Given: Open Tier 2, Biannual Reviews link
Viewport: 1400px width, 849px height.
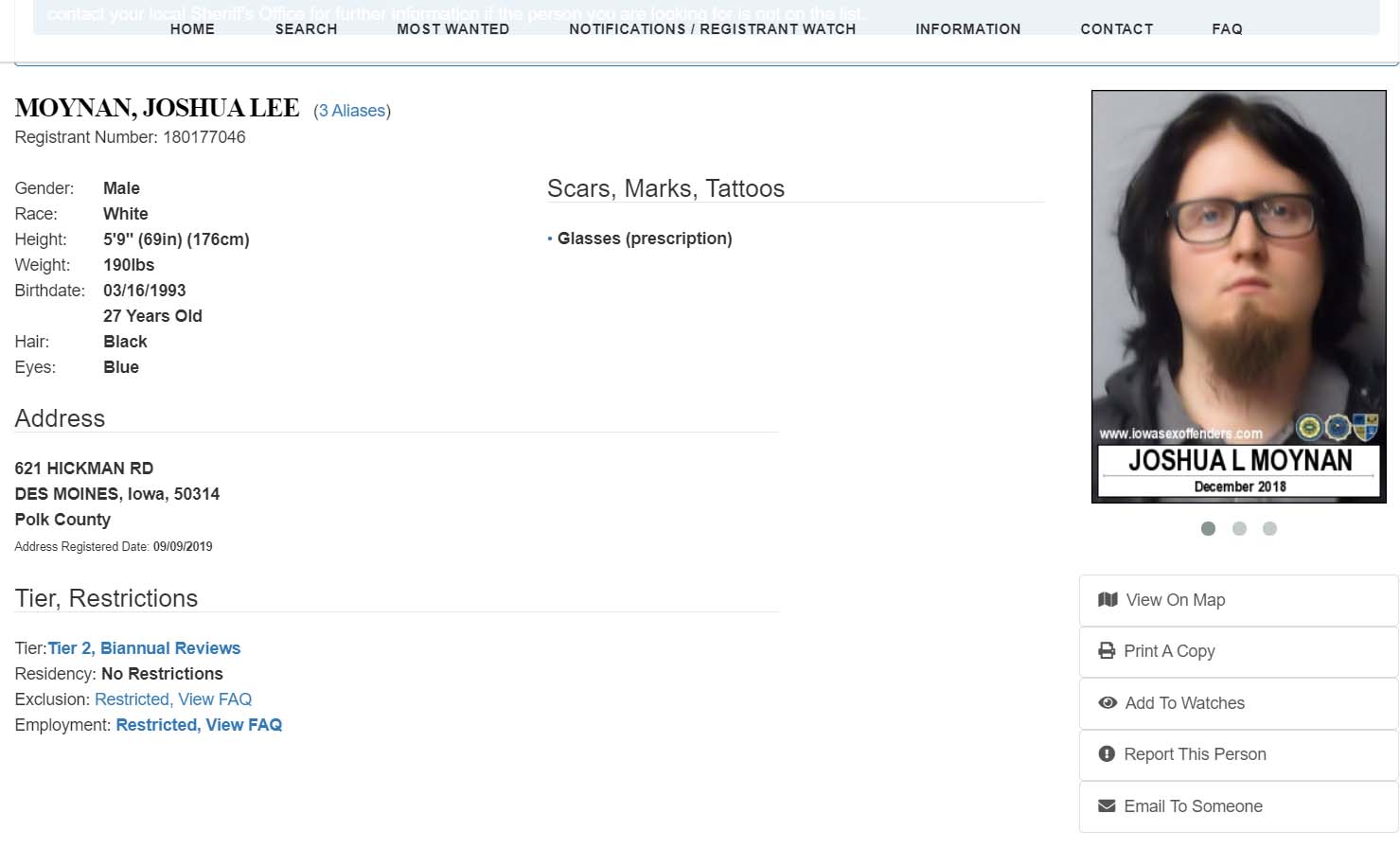Looking at the screenshot, I should pos(144,648).
